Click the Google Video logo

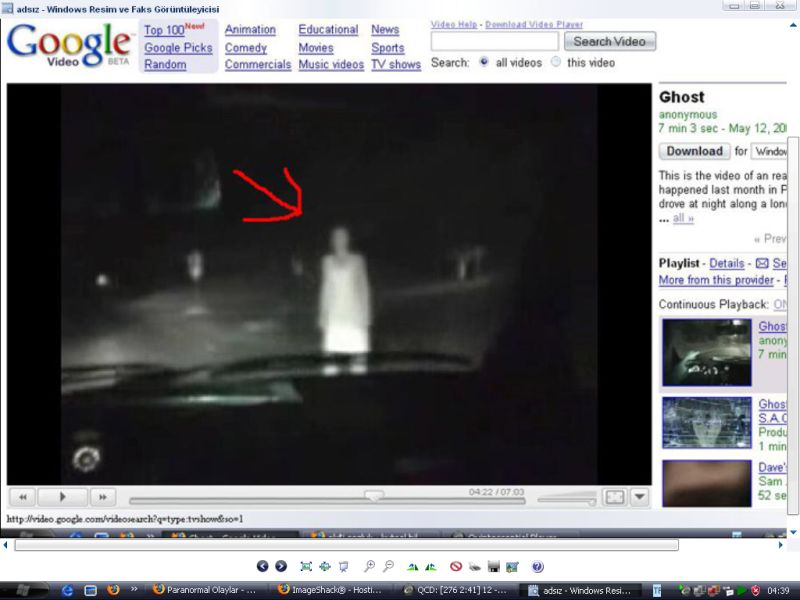pos(69,44)
